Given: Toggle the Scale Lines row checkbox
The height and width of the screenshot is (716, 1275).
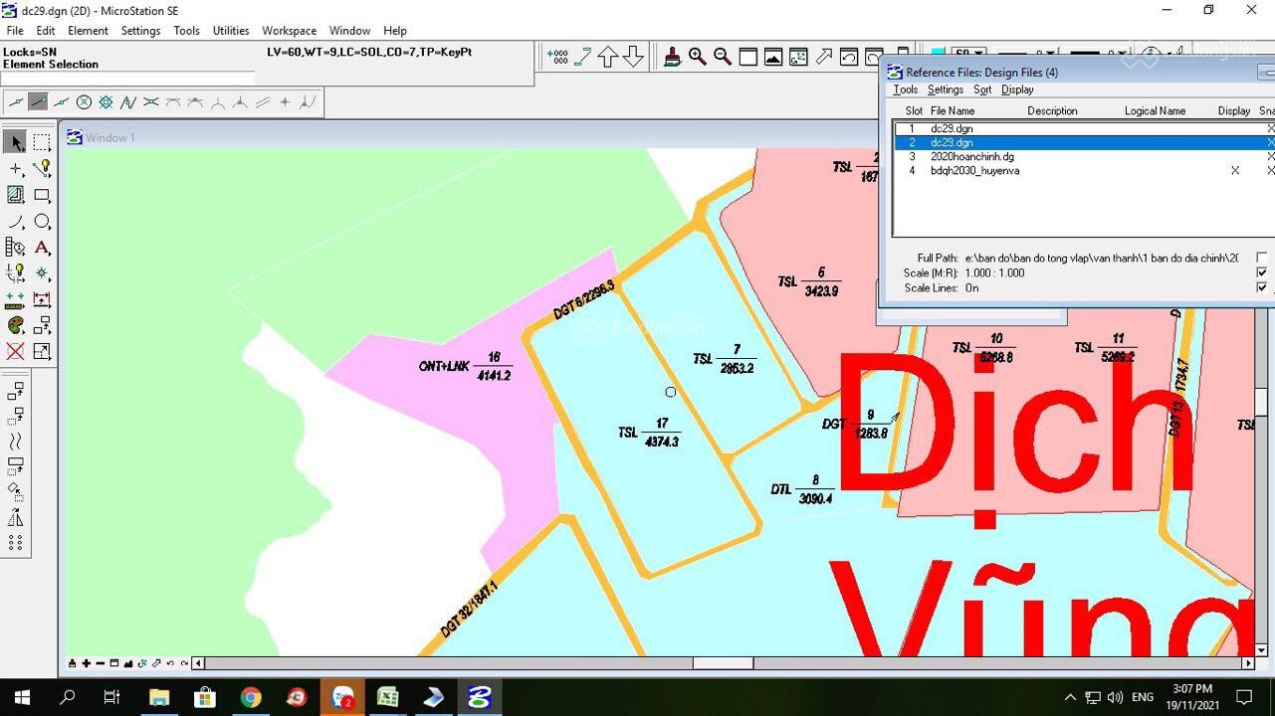Looking at the screenshot, I should click(x=1262, y=288).
